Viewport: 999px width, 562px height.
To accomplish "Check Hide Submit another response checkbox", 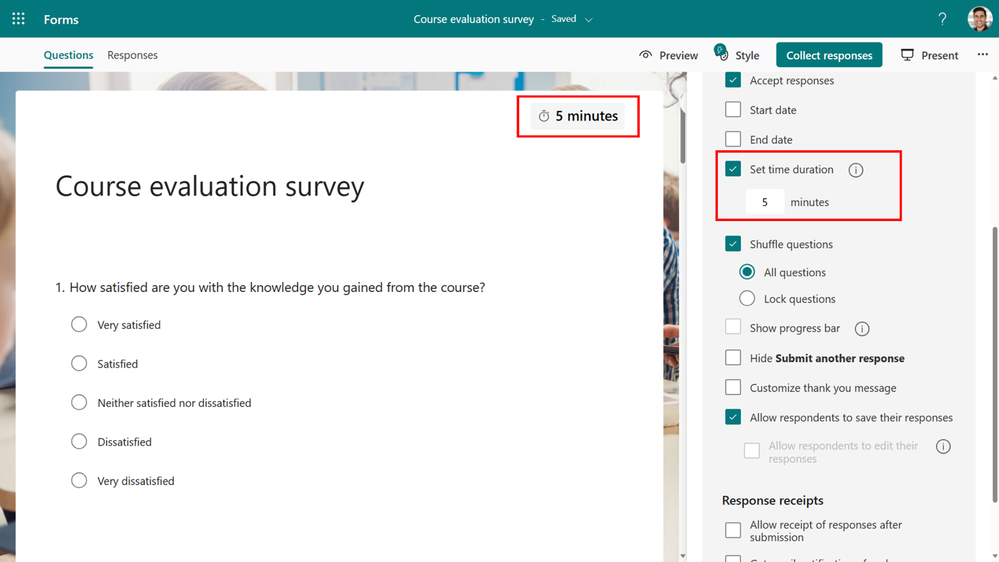I will click(x=733, y=357).
